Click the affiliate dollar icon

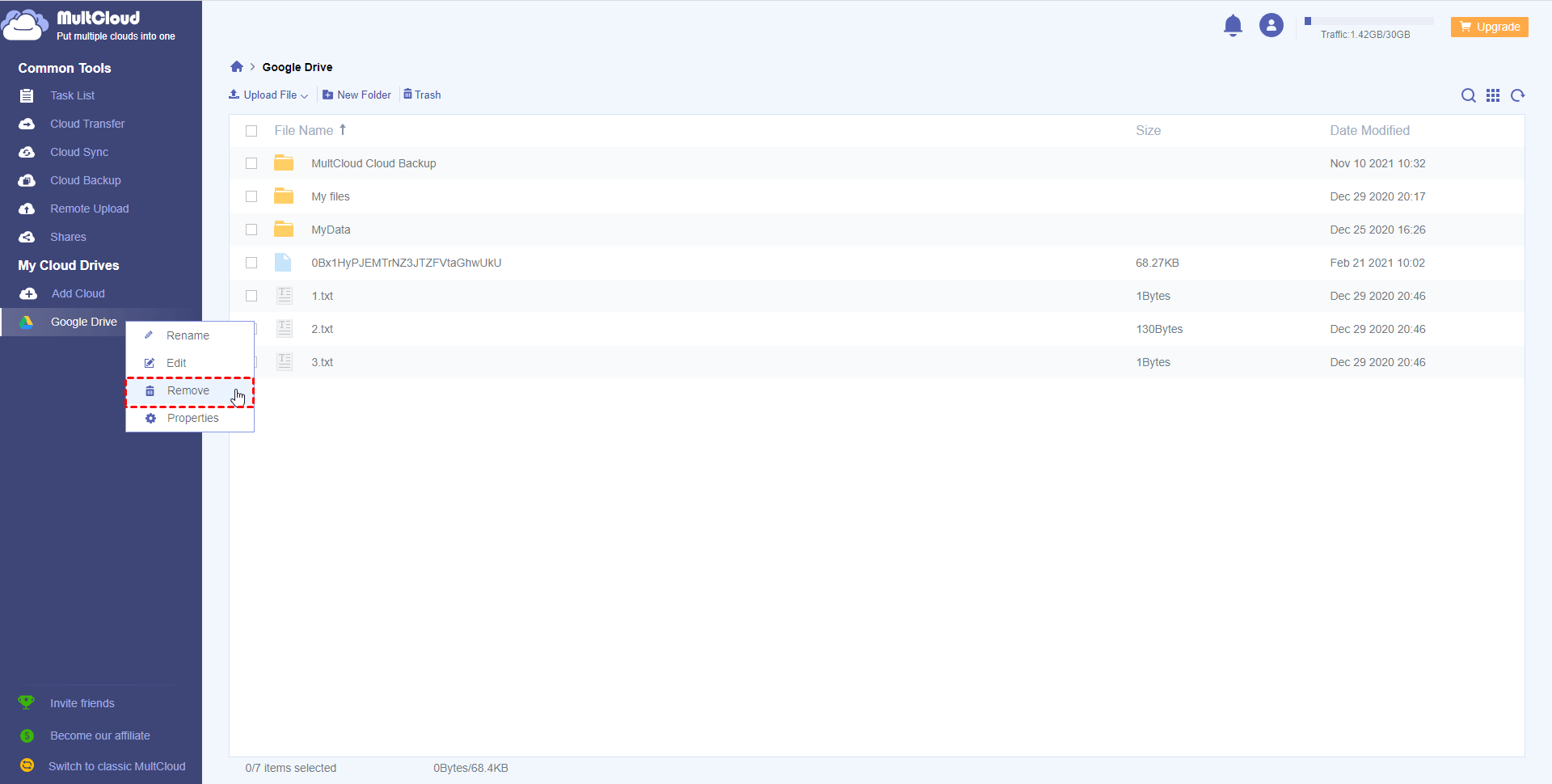pyautogui.click(x=27, y=736)
